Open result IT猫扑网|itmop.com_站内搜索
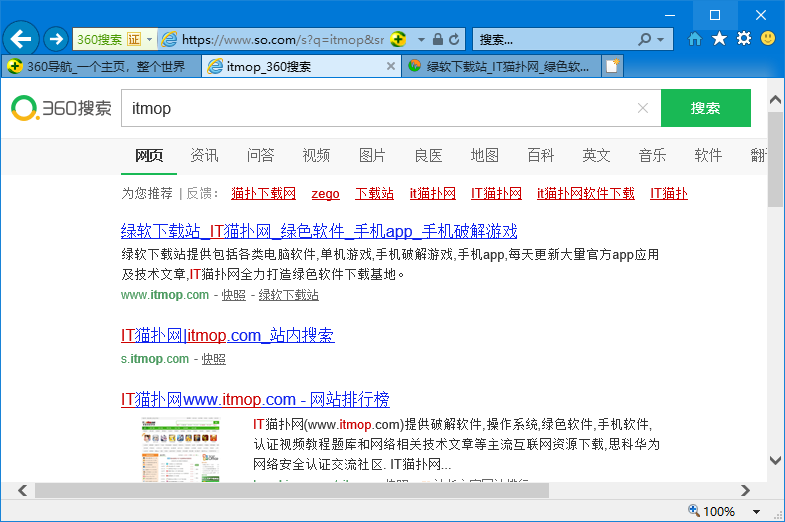Screen dimensions: 785x522 point(228,335)
